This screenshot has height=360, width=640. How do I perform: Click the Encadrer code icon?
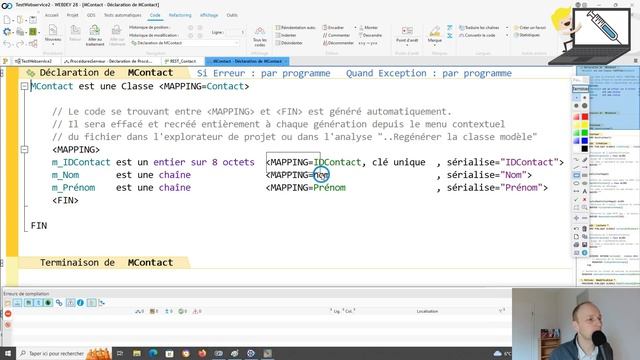pyautogui.click(x=325, y=27)
